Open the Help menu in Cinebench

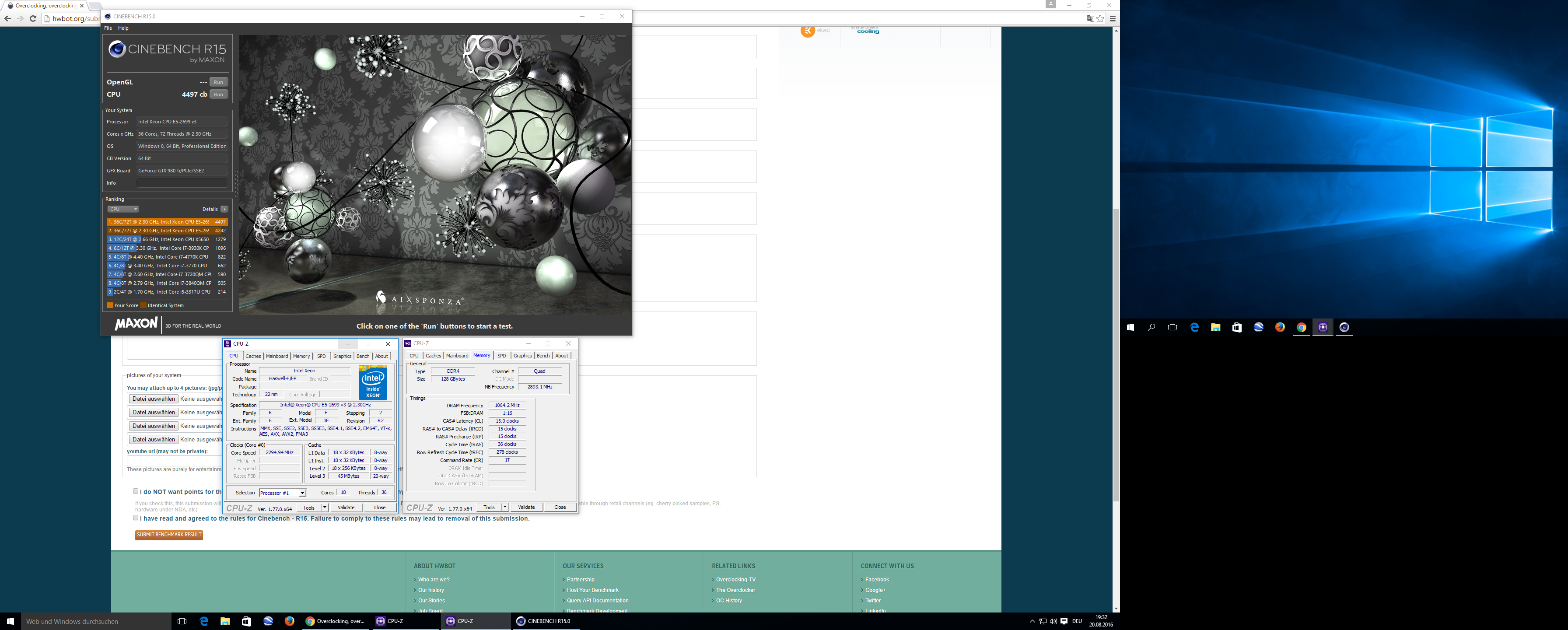pos(123,28)
